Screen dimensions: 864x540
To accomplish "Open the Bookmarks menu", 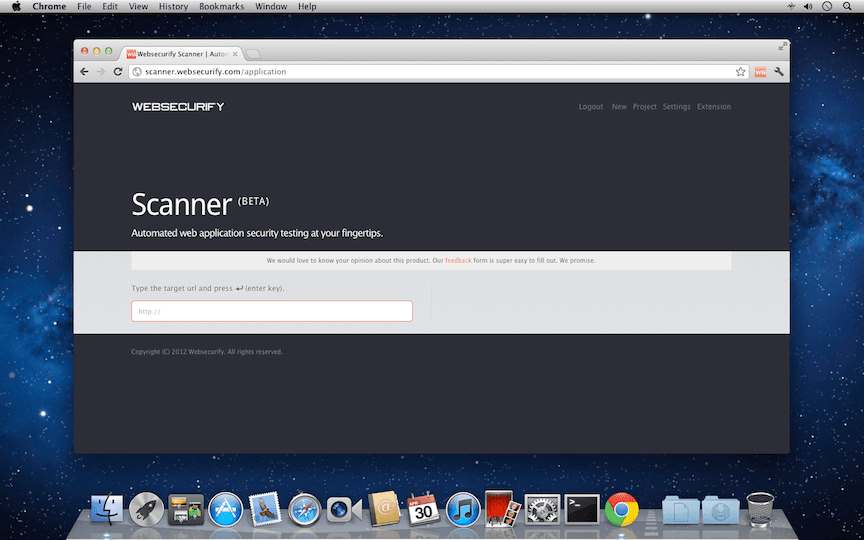I will point(222,7).
